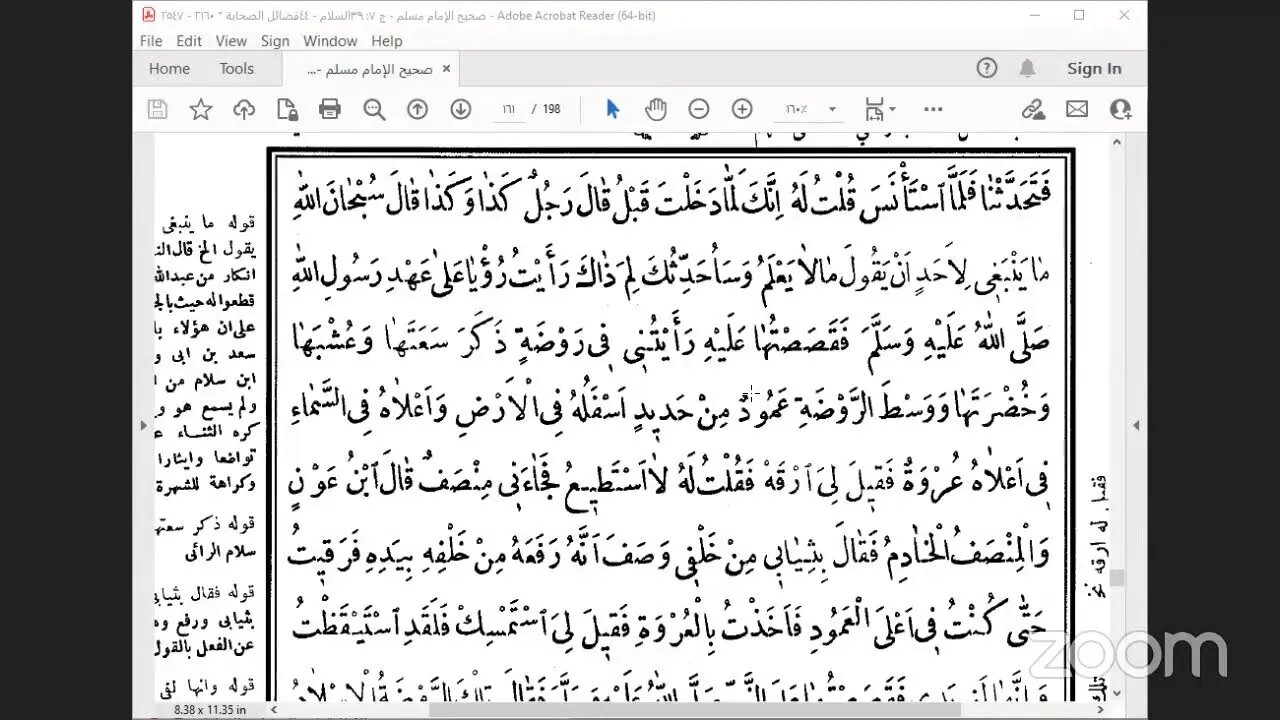Maximize the Acrobat Reader window
1280x720 pixels.
click(1079, 15)
